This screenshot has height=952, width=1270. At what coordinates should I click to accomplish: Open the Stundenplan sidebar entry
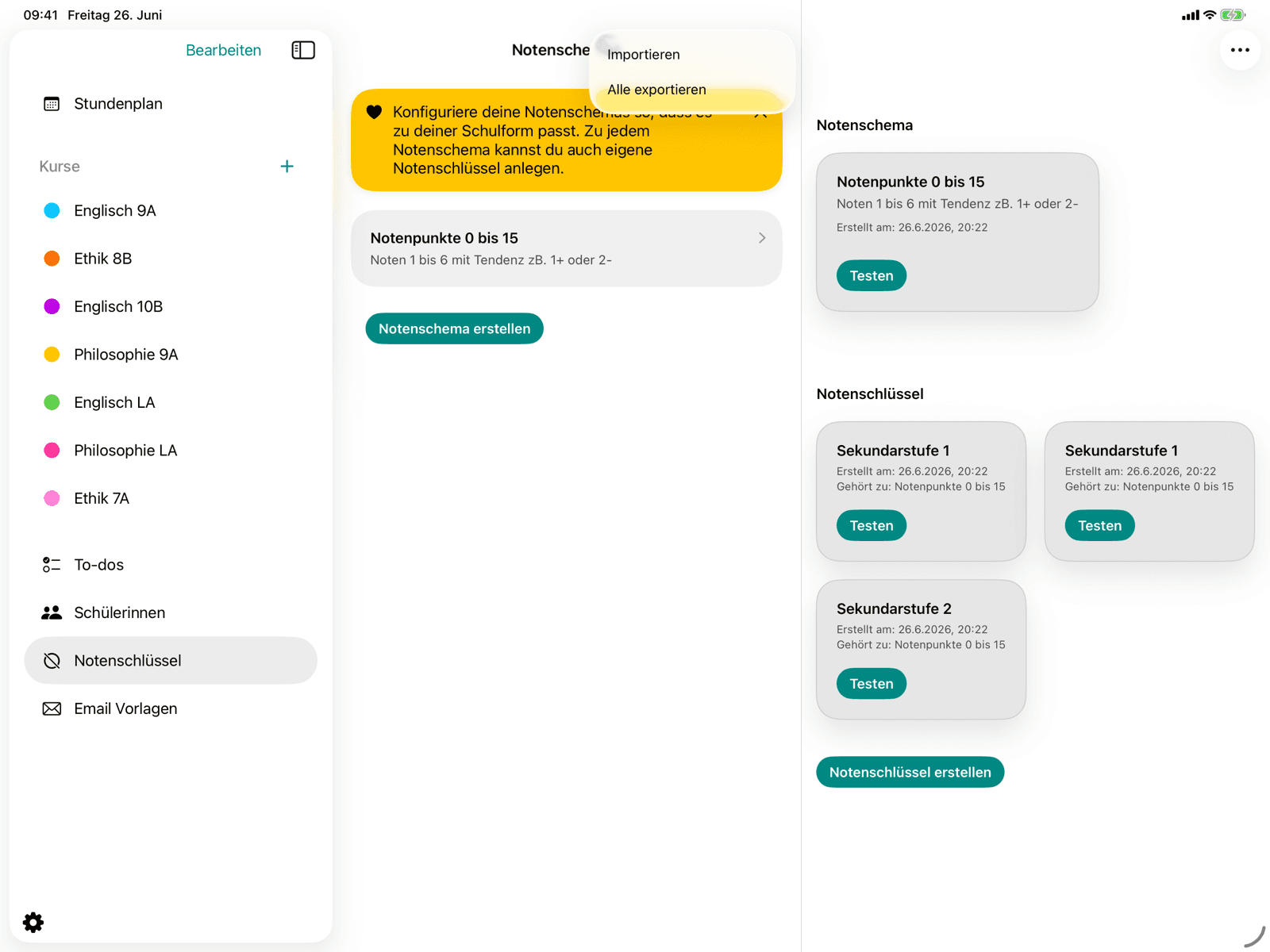[171, 104]
